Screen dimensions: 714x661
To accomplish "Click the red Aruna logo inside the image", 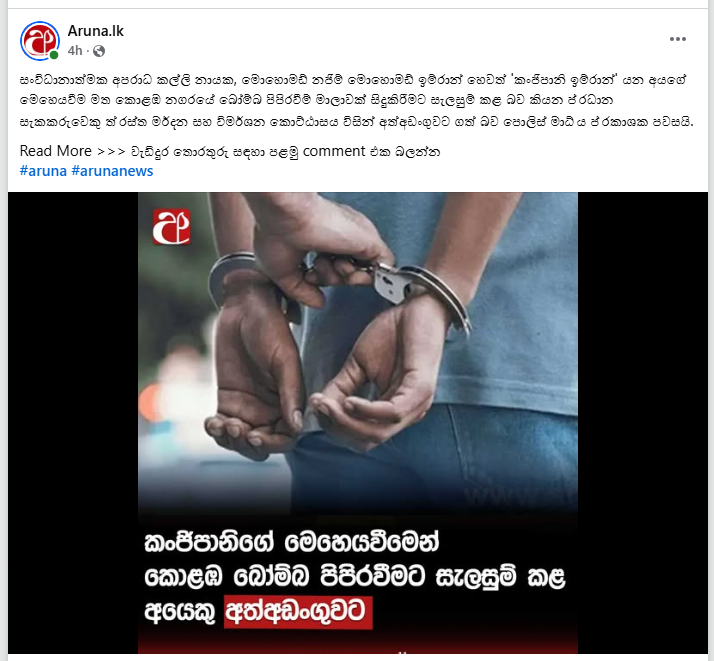I will (171, 227).
